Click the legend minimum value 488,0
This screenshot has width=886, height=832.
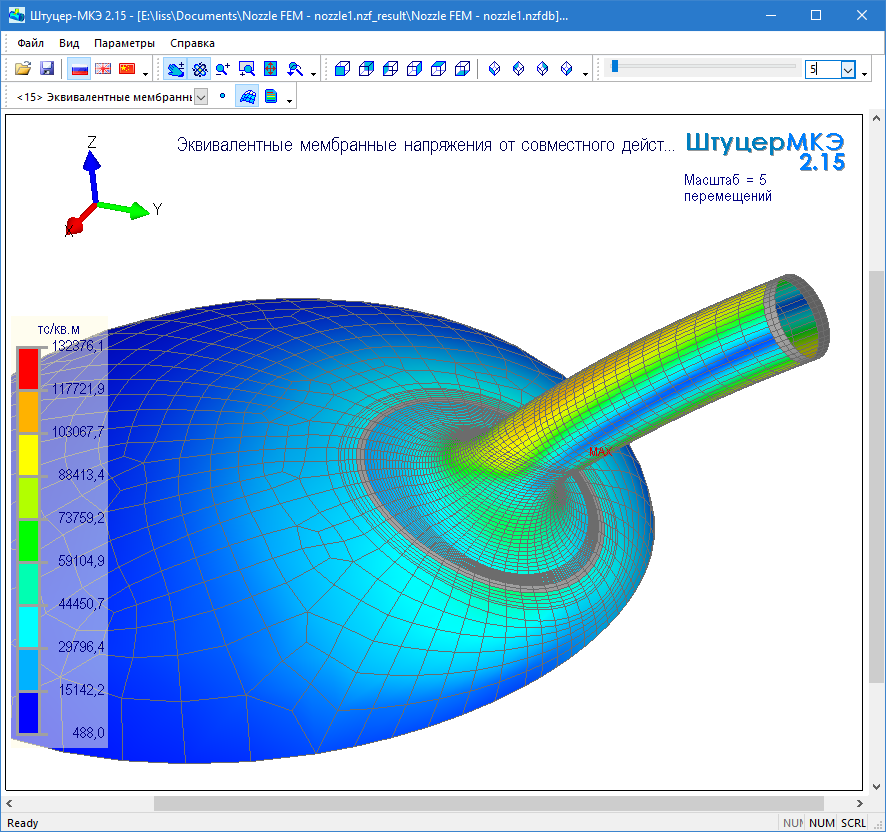coord(89,733)
